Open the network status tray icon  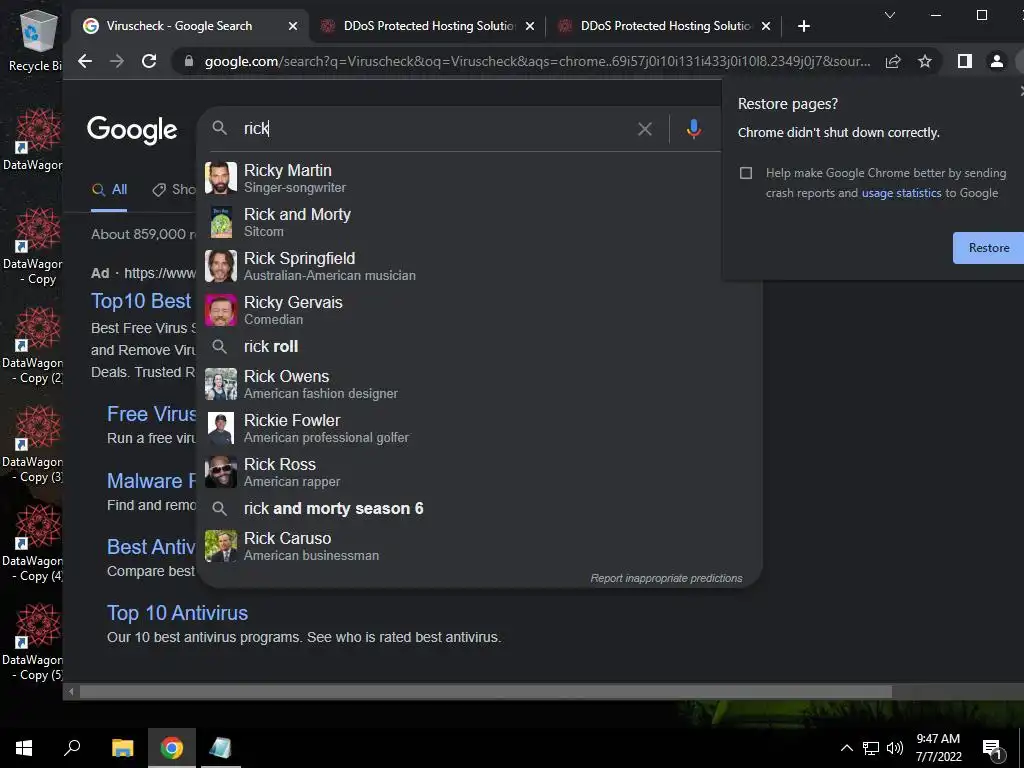click(871, 748)
